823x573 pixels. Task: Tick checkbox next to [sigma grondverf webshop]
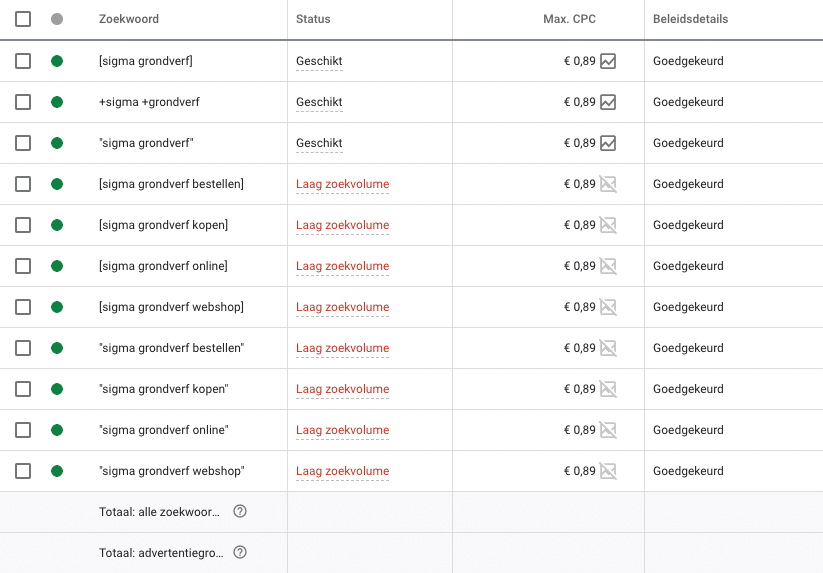click(23, 307)
